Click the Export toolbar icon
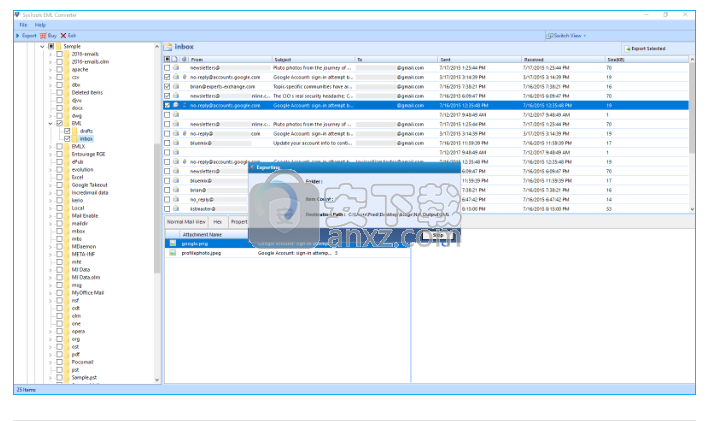Image resolution: width=714 pixels, height=421 pixels. pyautogui.click(x=18, y=36)
